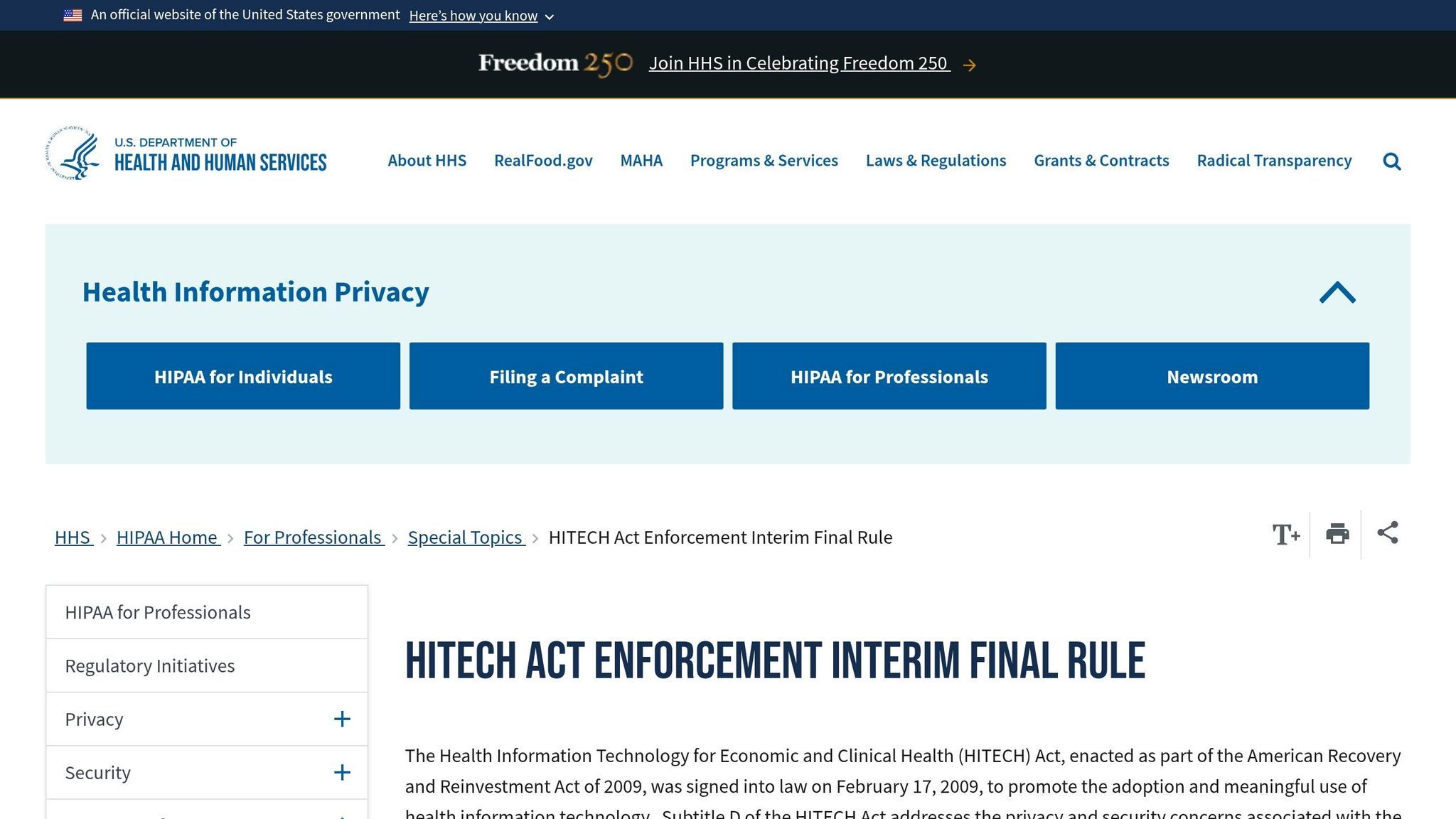Expand "Here's how you know" dropdown

(481, 16)
